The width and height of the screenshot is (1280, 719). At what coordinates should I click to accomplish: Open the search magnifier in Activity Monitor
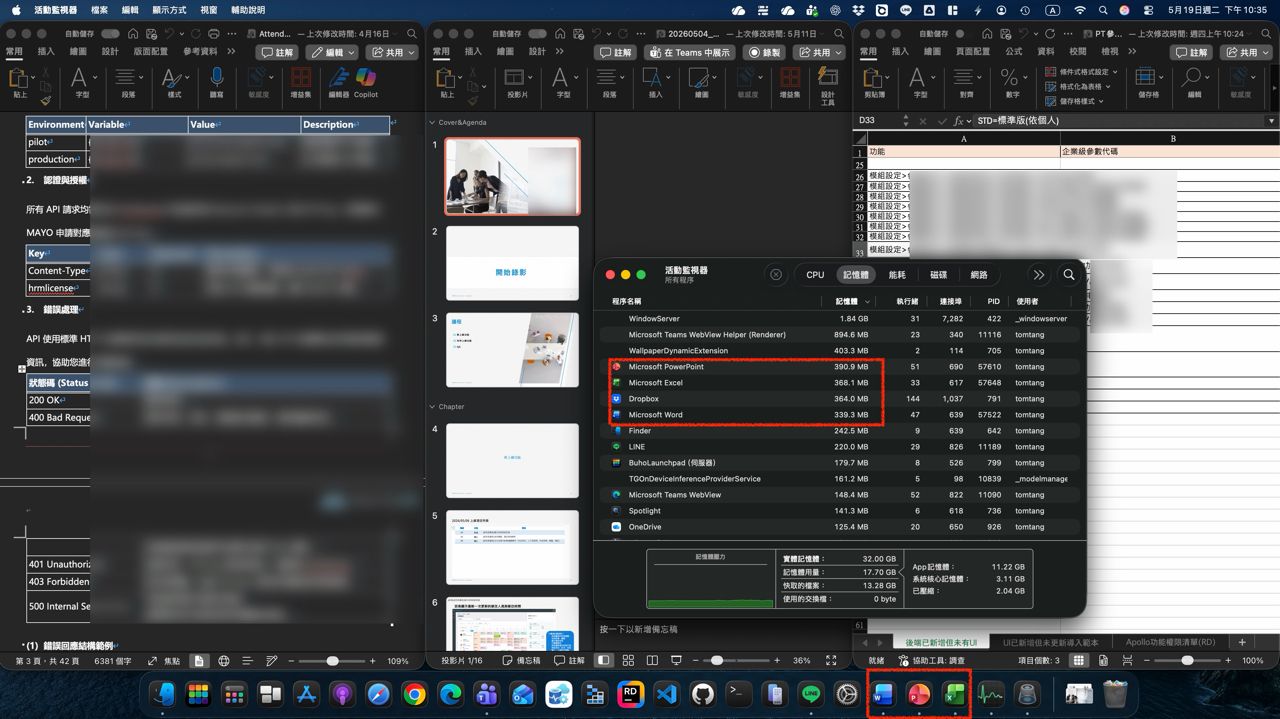tap(1069, 275)
